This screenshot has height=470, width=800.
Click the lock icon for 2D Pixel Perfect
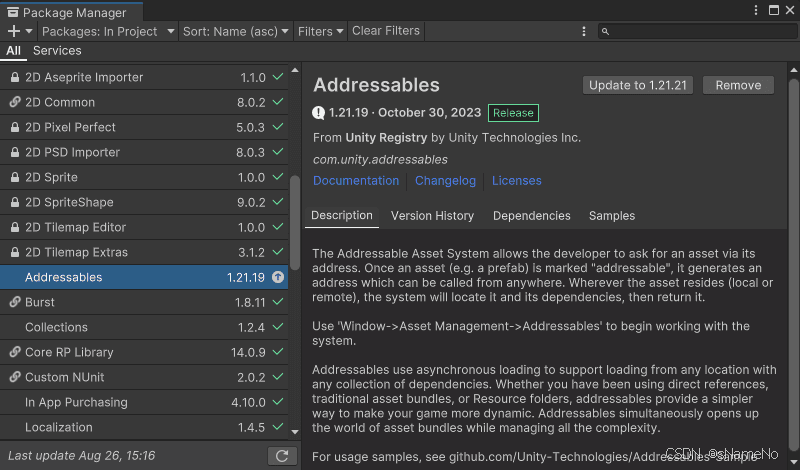(x=15, y=127)
